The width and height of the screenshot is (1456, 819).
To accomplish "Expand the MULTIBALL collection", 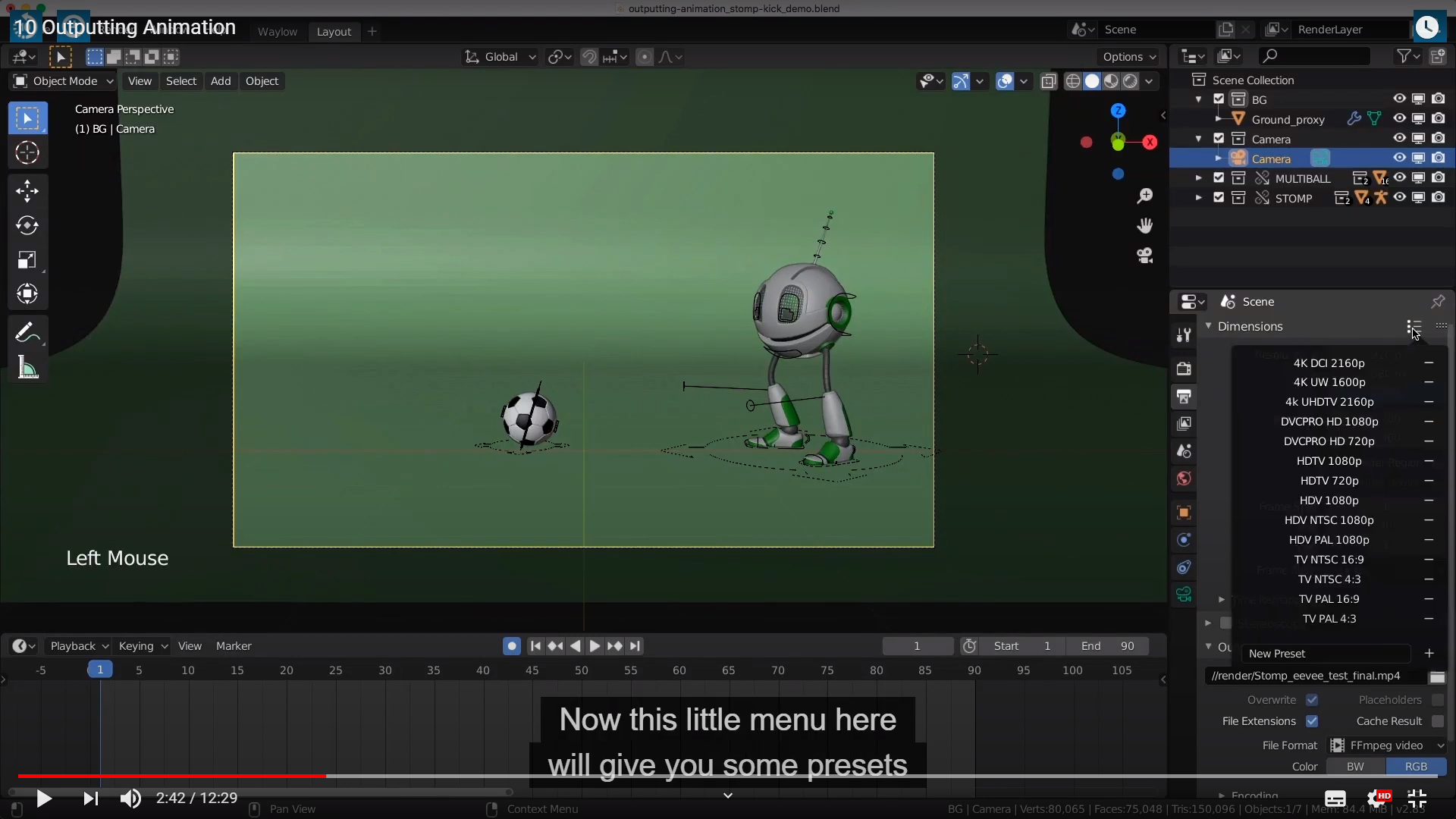I will click(1198, 178).
